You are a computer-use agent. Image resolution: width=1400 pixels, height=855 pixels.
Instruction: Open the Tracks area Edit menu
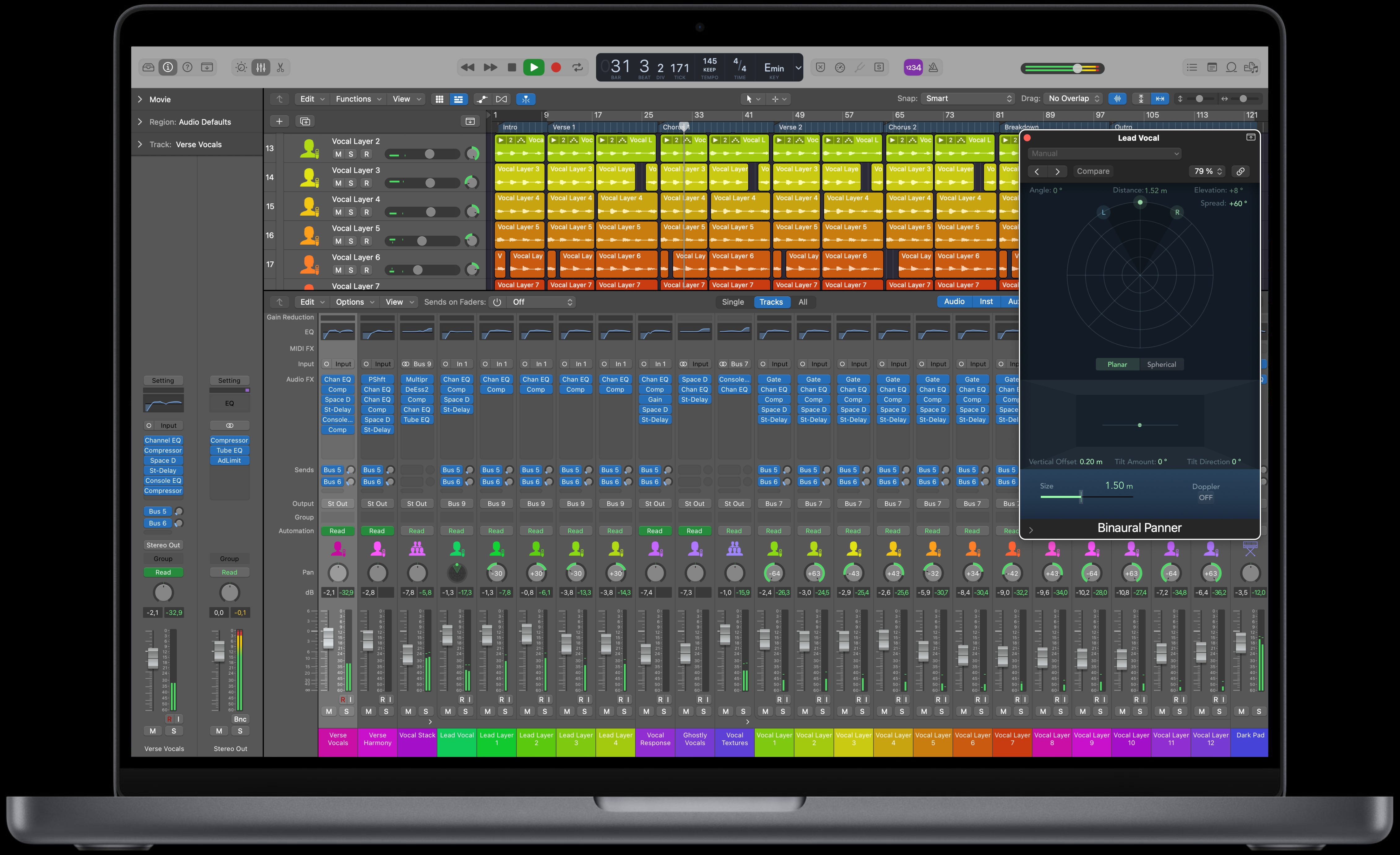tap(312, 99)
